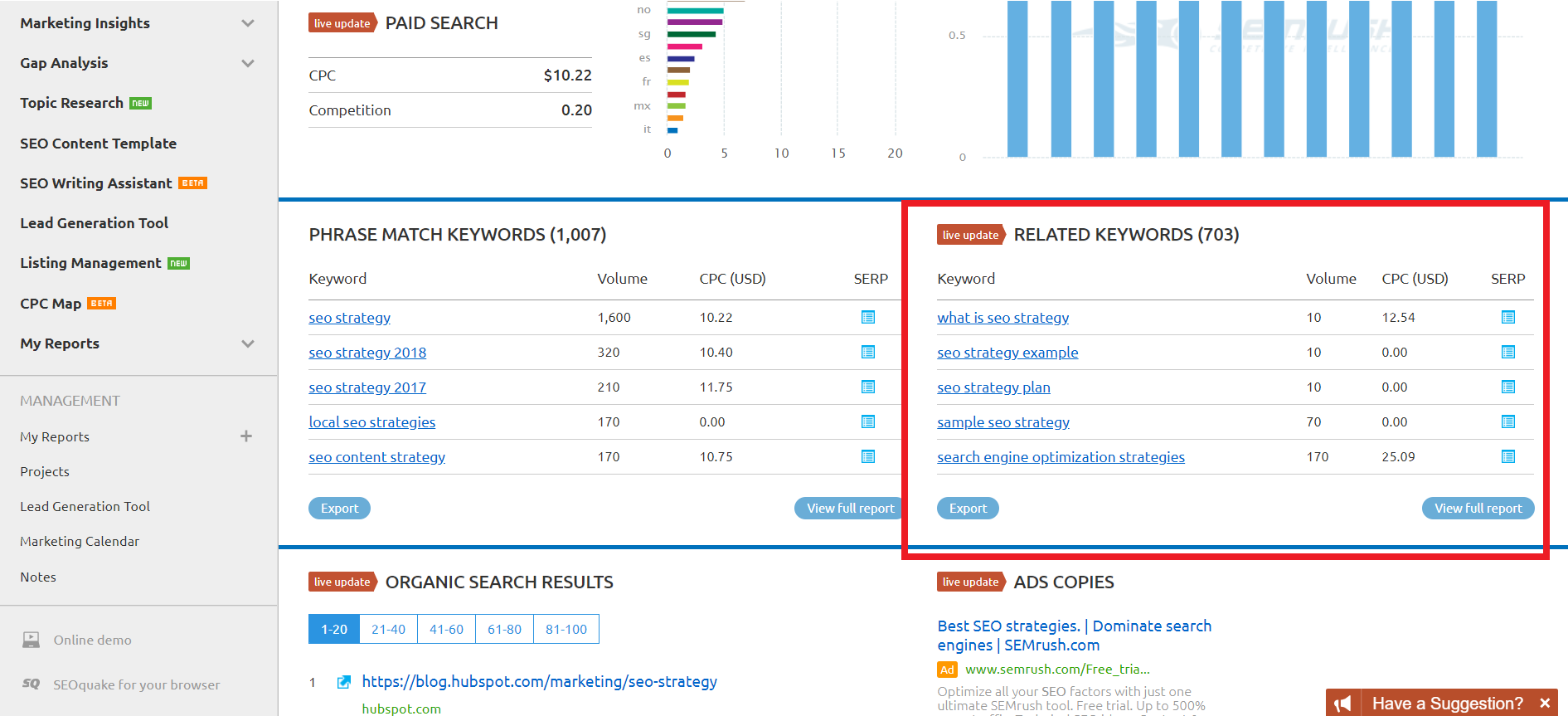Open the 'seo content strategy' keyword link

(376, 457)
